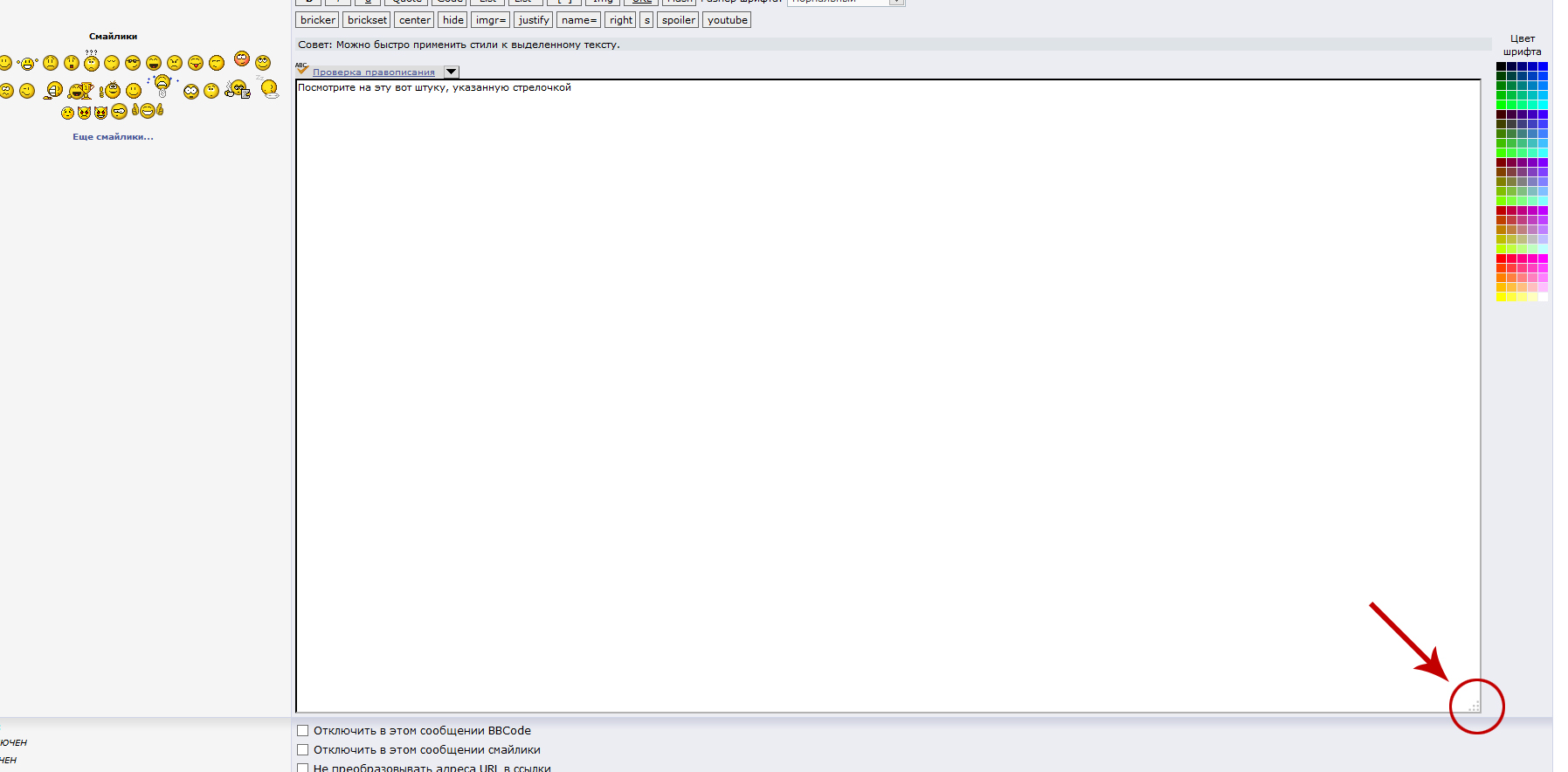1568x772 pixels.
Task: Pick the white font color swatch
Action: coord(1543,297)
